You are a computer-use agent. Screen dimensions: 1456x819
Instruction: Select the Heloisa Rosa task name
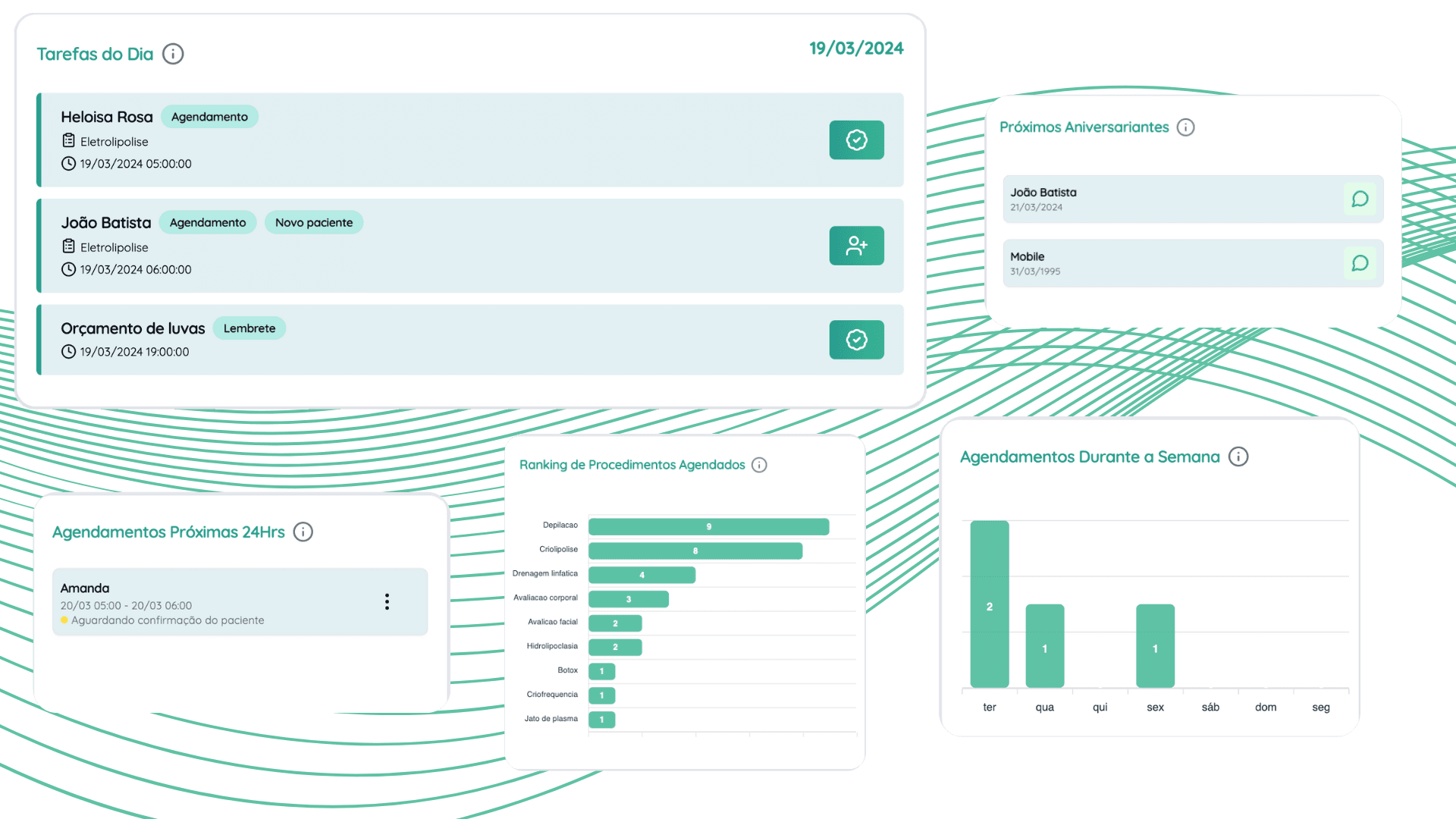pyautogui.click(x=107, y=117)
